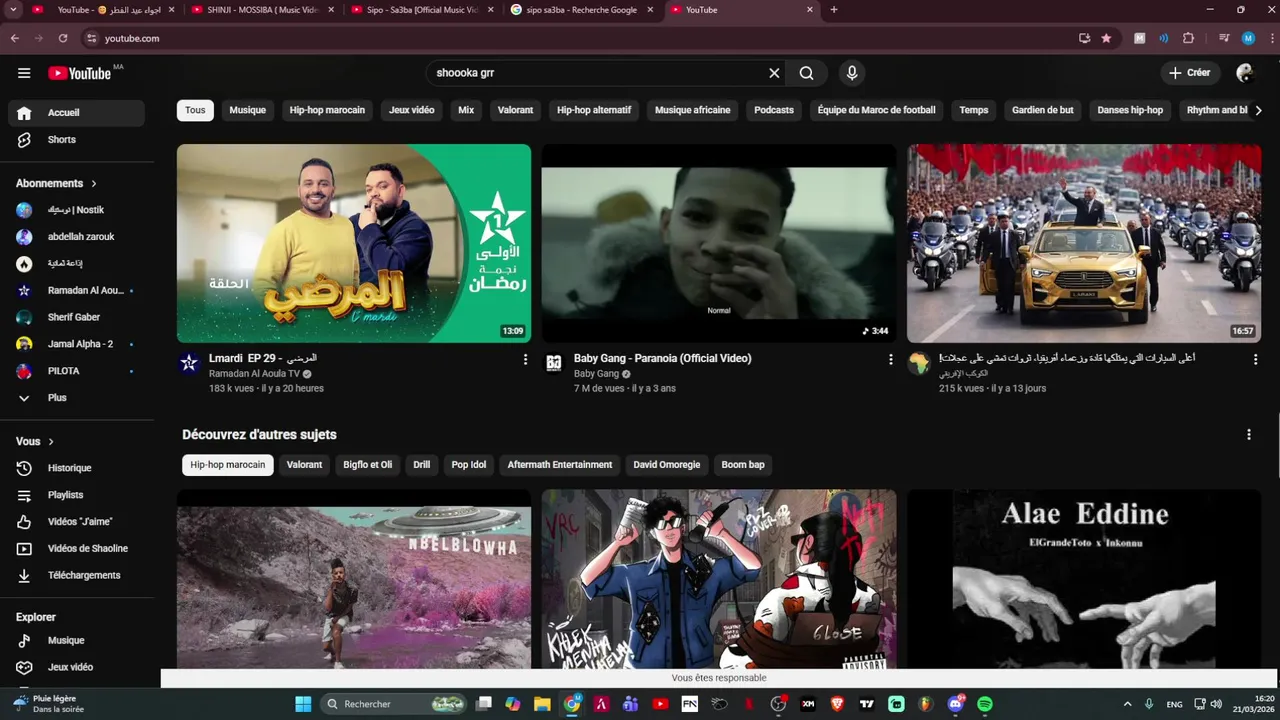Open the Baby Gang Paranoia thumbnail
The height and width of the screenshot is (720, 1280).
719,243
